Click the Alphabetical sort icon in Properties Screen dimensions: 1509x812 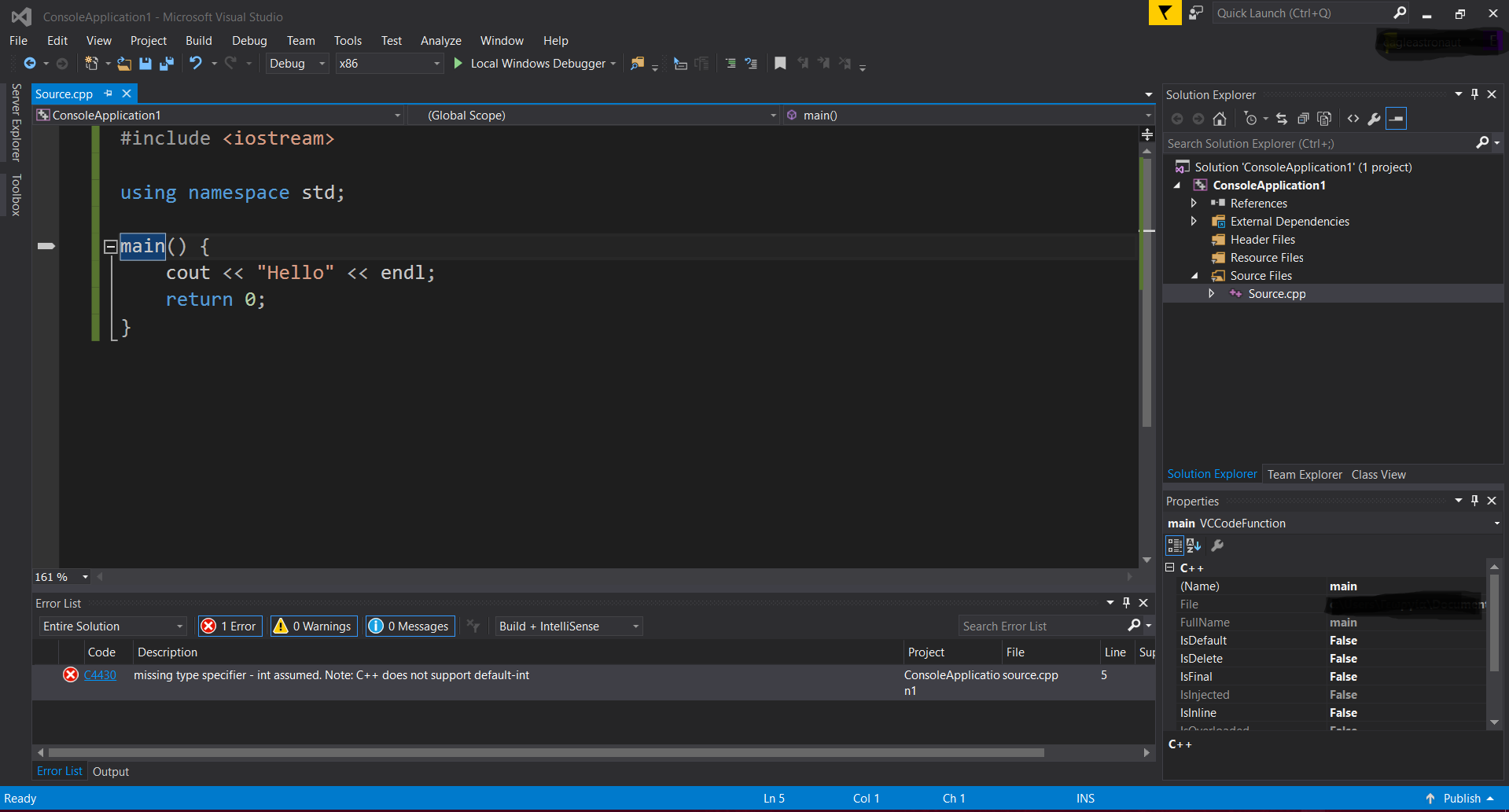click(1194, 546)
